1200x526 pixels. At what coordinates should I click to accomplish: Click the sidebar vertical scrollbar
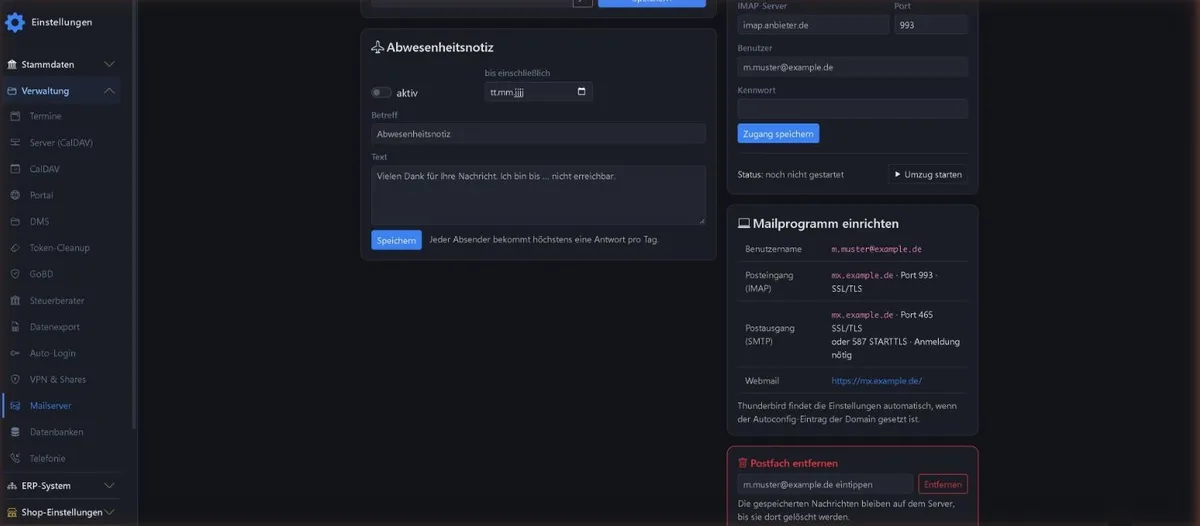click(x=134, y=215)
